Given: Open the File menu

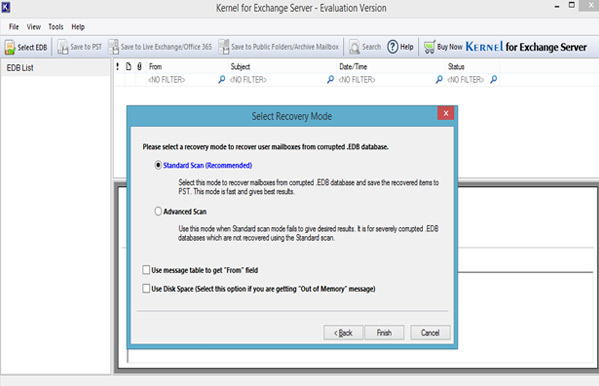Looking at the screenshot, I should (14, 27).
